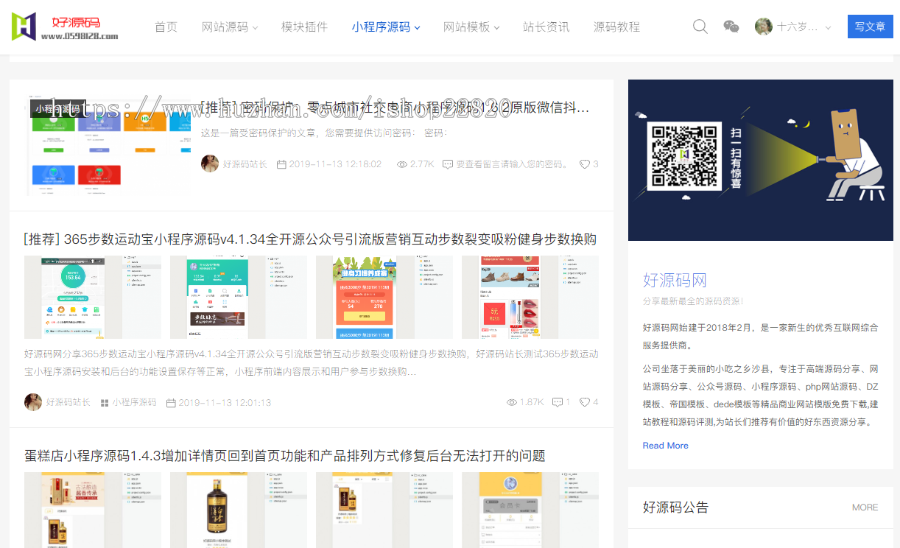Viewport: 900px width, 548px height.
Task: Open the third 365步数 orange screenshot thumbnail
Action: [x=384, y=297]
